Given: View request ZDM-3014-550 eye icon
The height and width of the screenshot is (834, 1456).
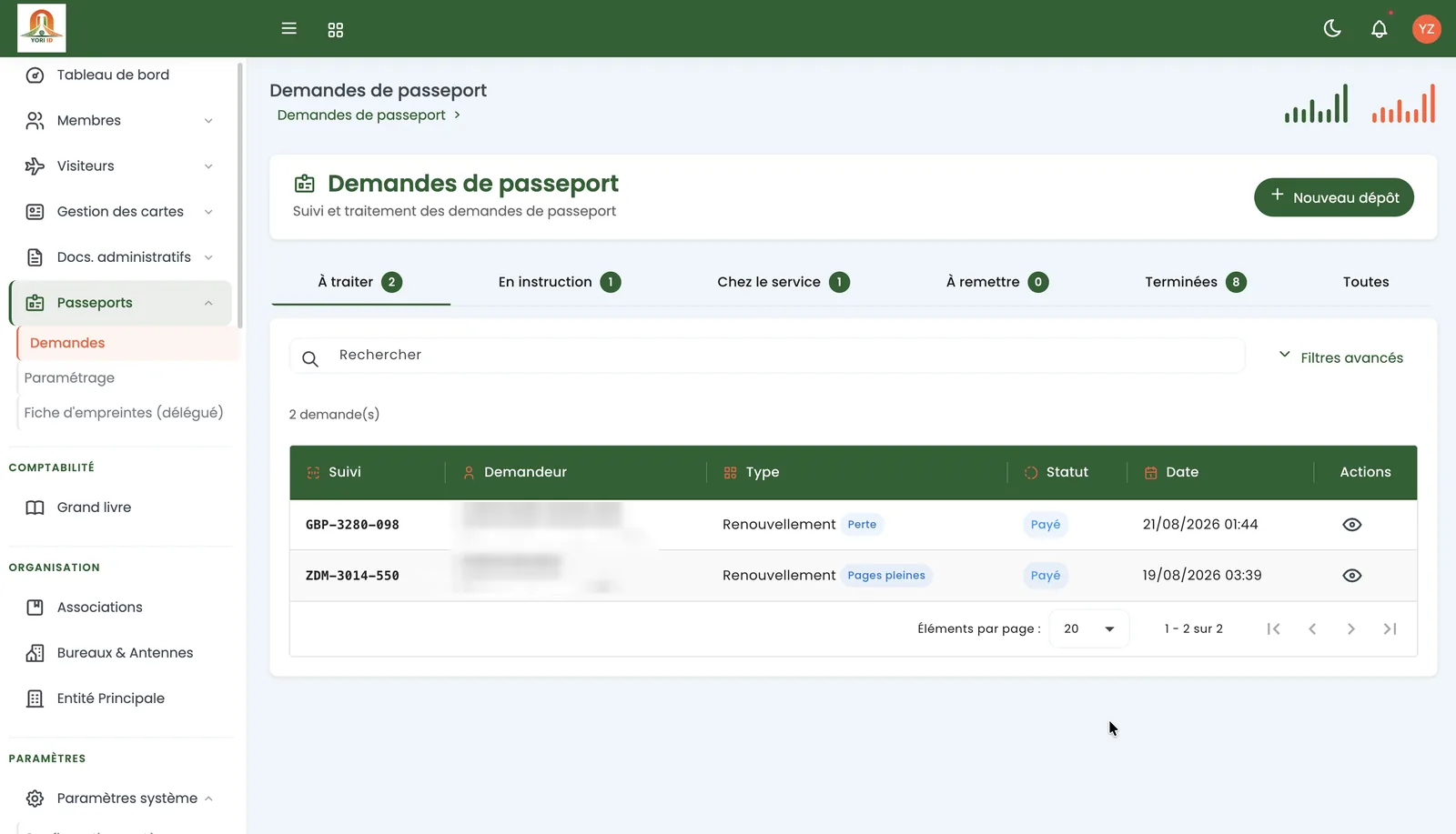Looking at the screenshot, I should tap(1351, 576).
